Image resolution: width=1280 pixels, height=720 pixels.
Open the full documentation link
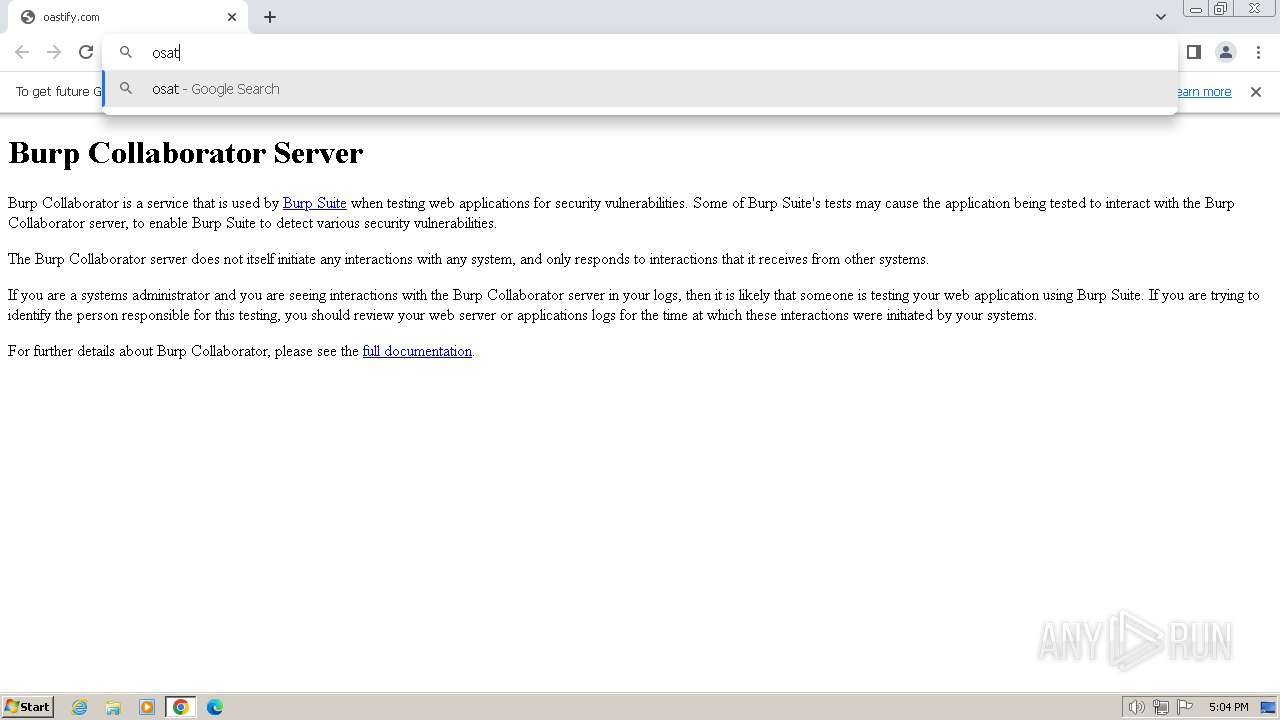tap(417, 351)
